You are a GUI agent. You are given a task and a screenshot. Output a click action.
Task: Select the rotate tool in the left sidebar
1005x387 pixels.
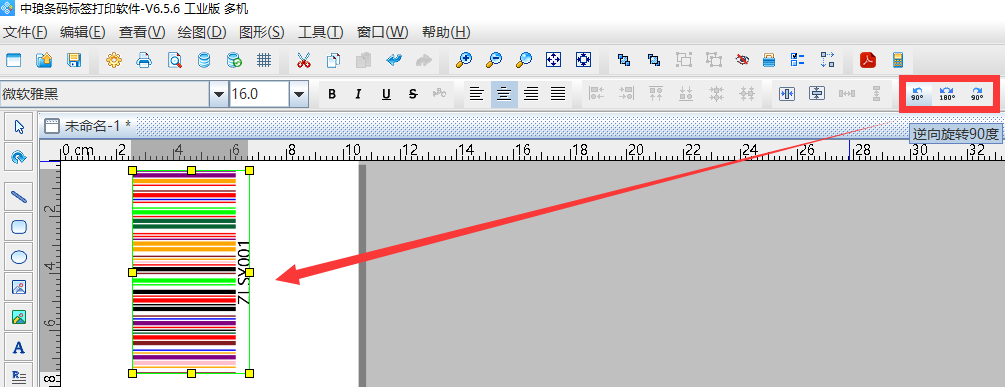[19, 156]
